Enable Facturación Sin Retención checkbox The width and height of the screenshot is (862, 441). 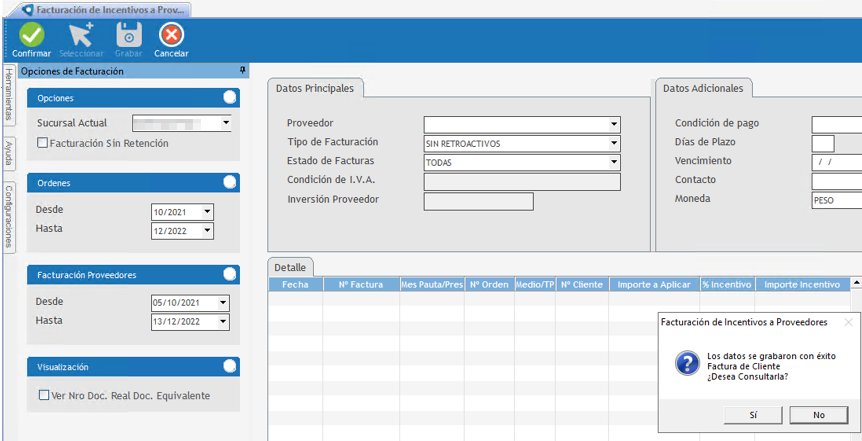click(42, 143)
